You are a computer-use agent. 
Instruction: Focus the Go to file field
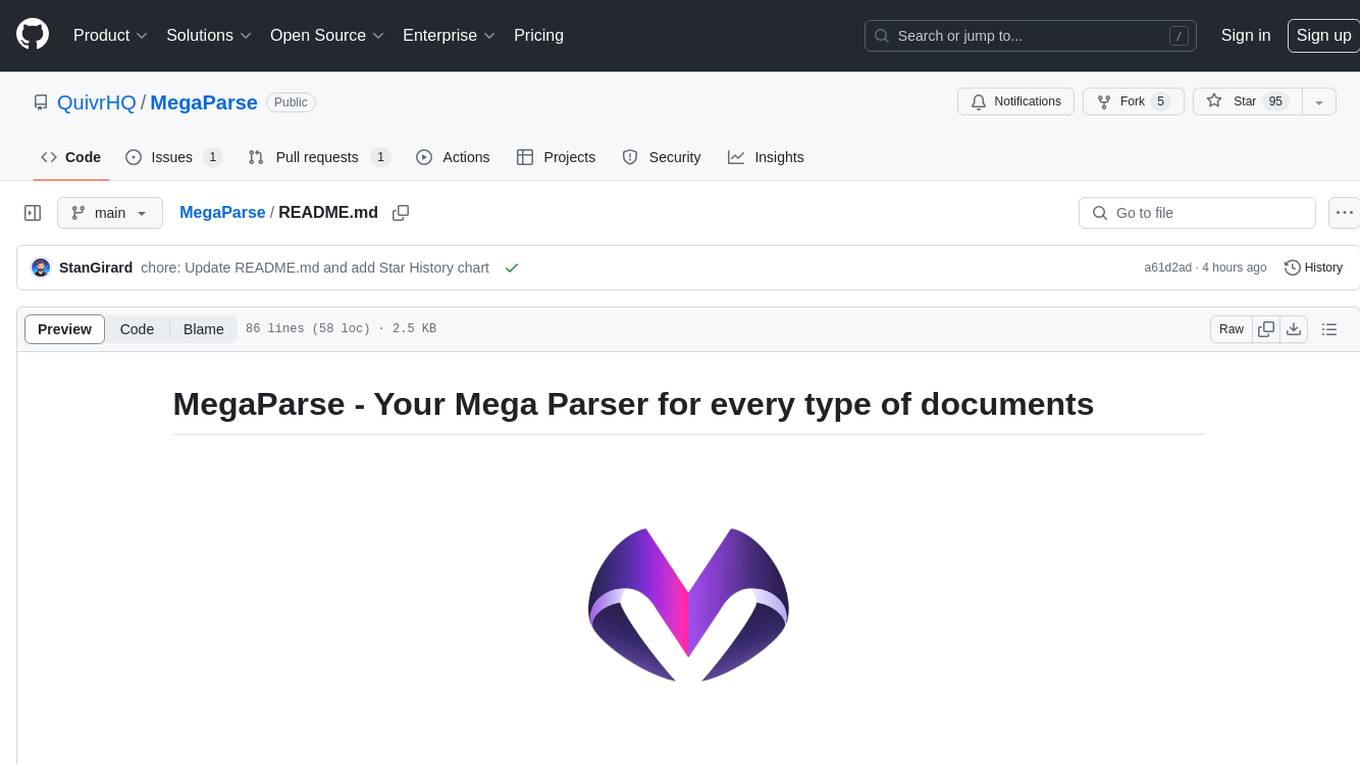click(x=1197, y=213)
